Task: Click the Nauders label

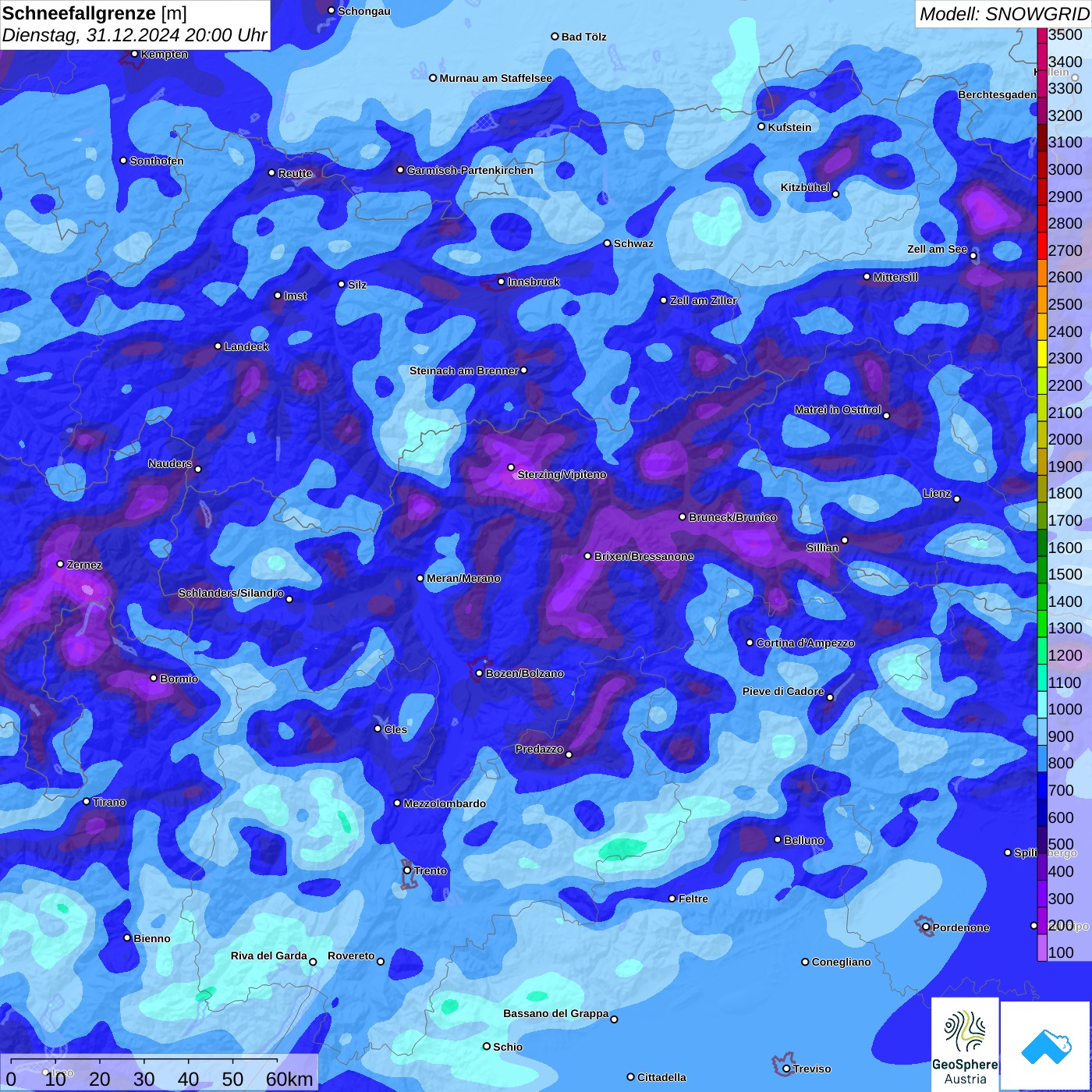Action: tap(170, 463)
